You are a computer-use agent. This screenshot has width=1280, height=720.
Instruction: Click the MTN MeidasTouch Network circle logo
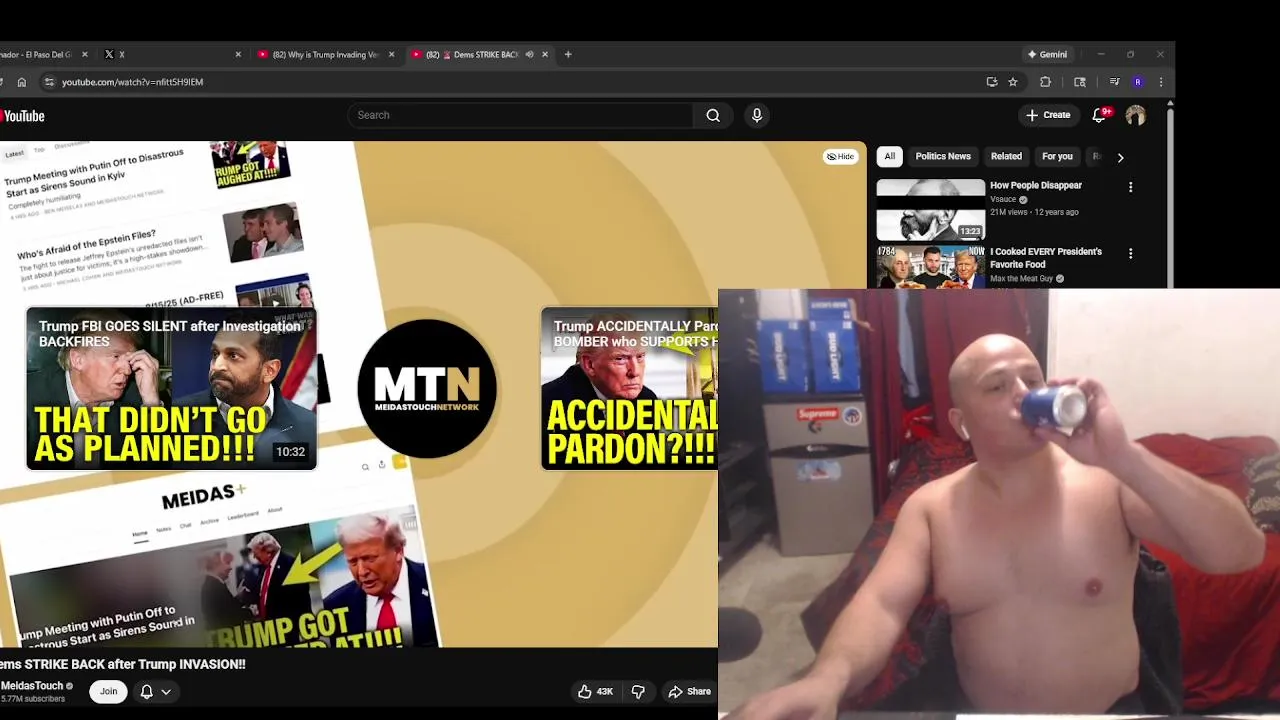(x=427, y=389)
